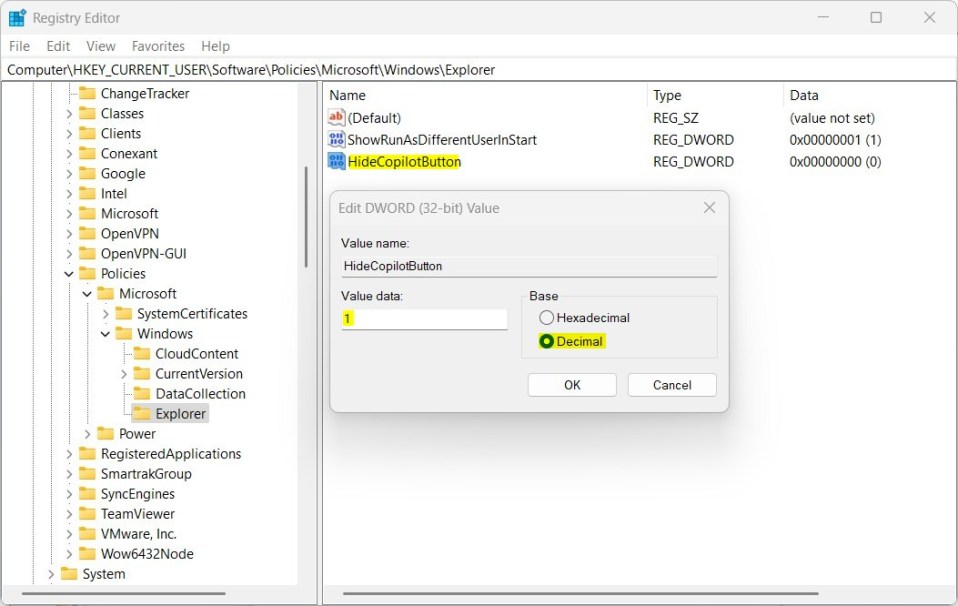Image resolution: width=958 pixels, height=606 pixels.
Task: Click the CloudContent folder icon
Action: pyautogui.click(x=142, y=354)
